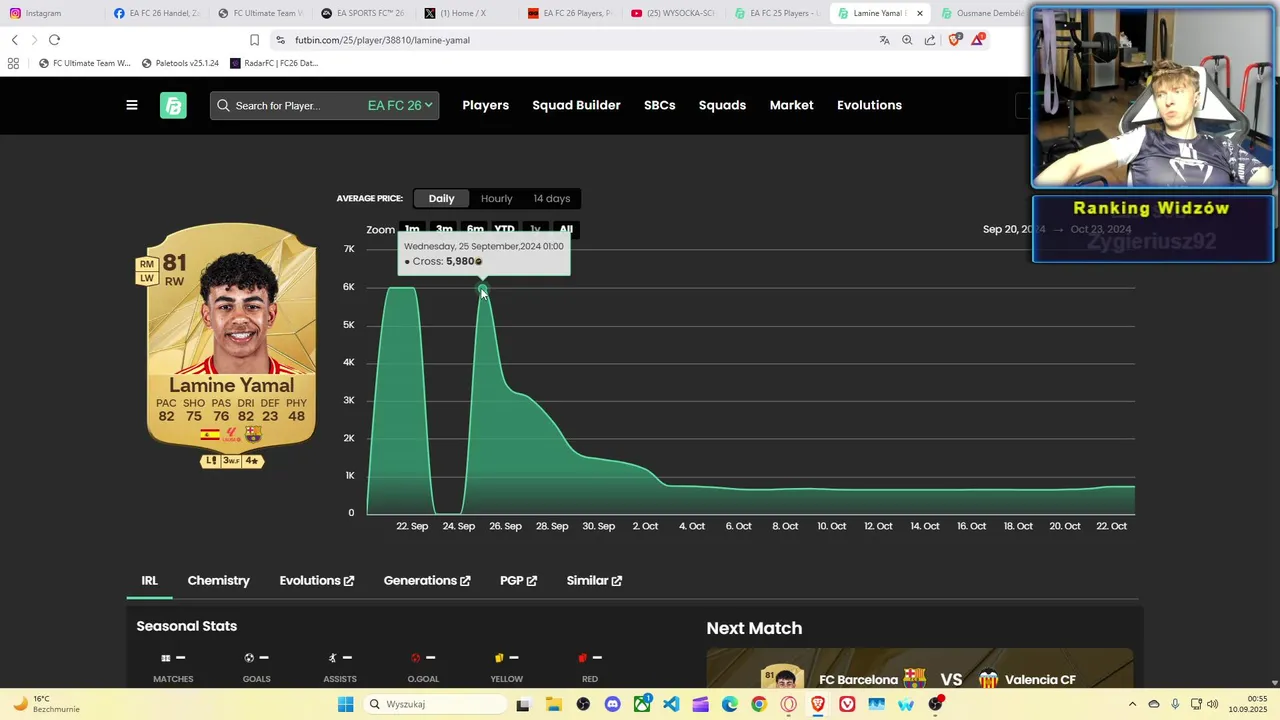1280x720 pixels.
Task: View site information icon left of URL
Action: 280,40
